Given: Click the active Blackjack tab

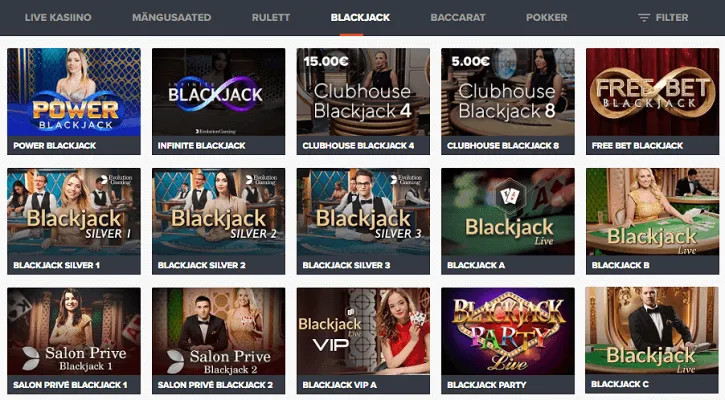Looking at the screenshot, I should click(x=360, y=18).
